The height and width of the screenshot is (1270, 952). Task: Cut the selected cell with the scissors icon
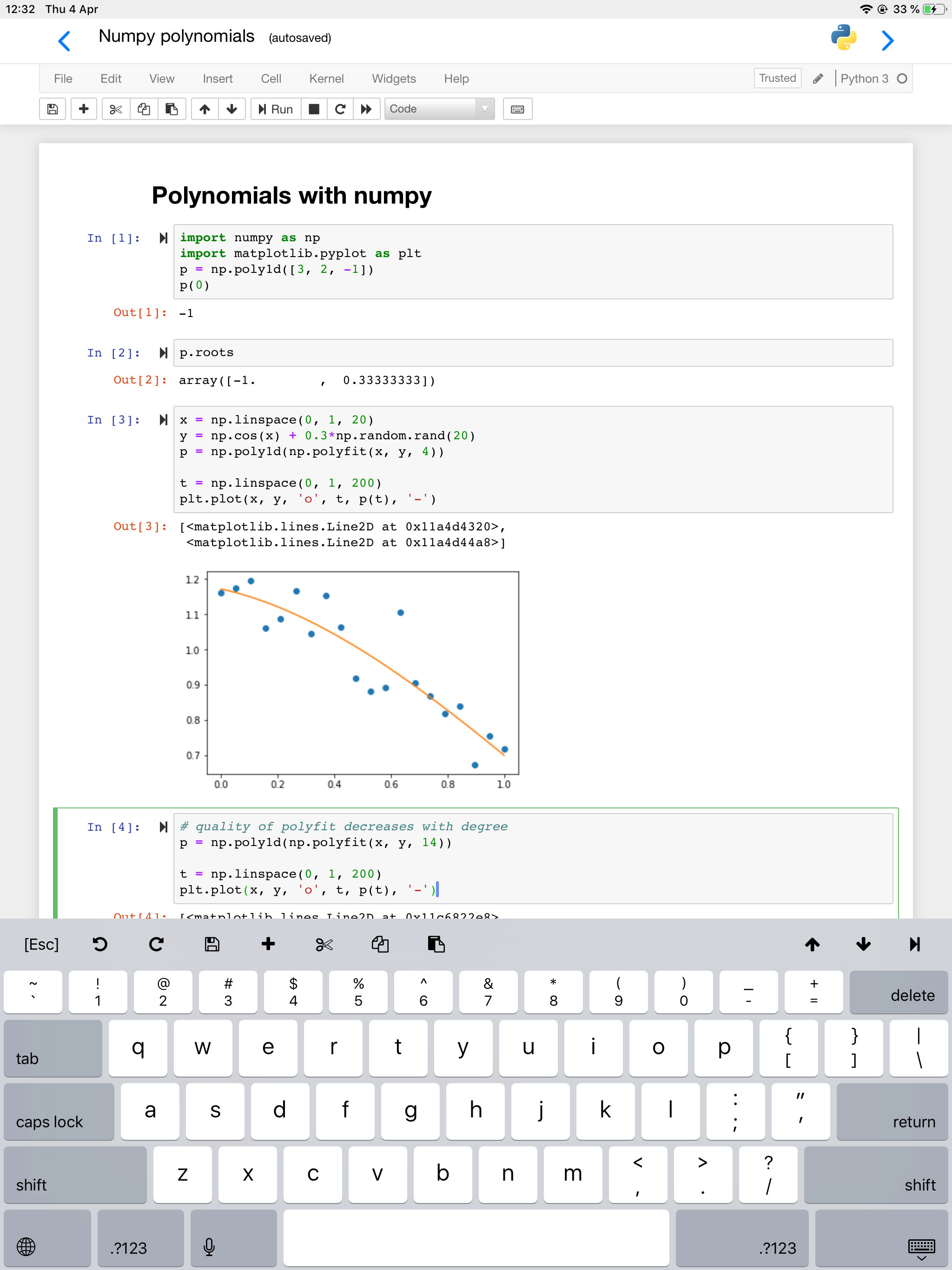pos(115,109)
